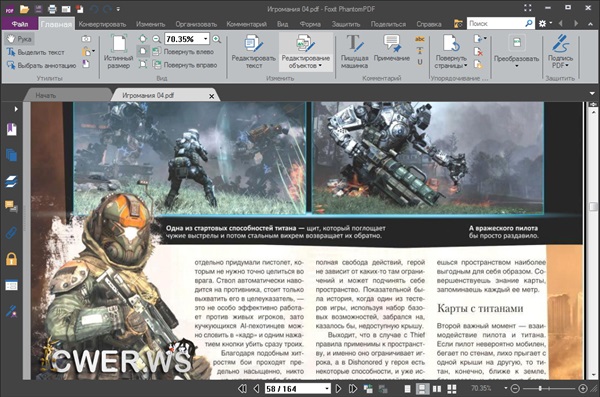The image size is (600, 397).
Task: Activate the Выбрать аннотацию tool
Action: pos(41,65)
